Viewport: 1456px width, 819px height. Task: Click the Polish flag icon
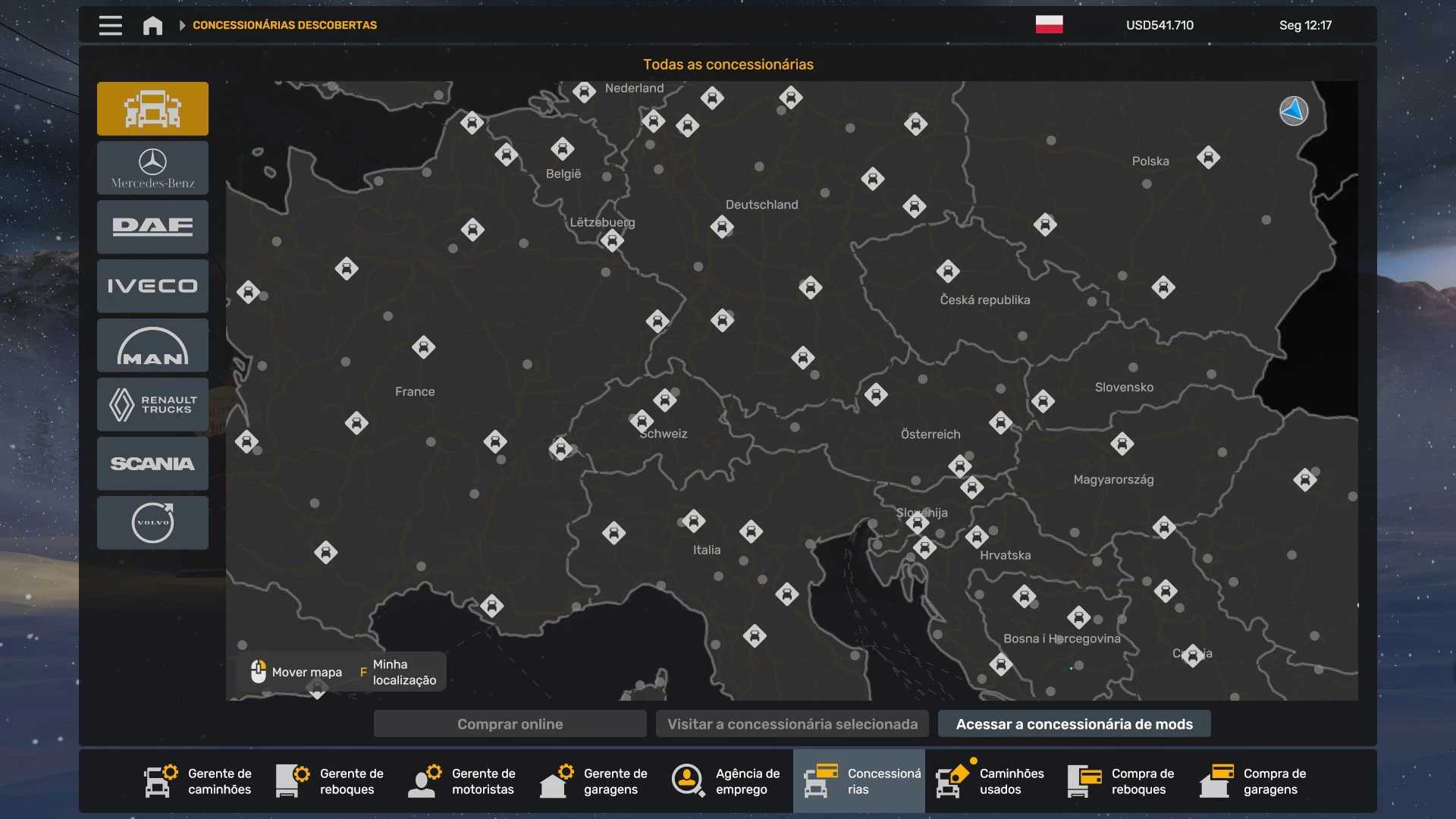point(1049,24)
